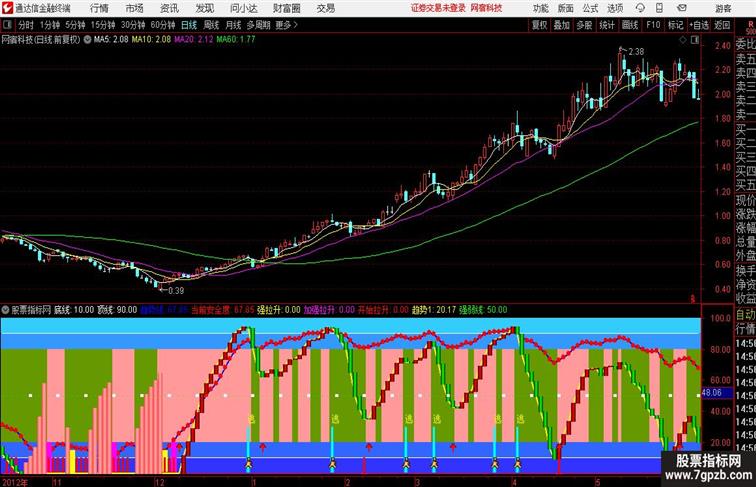Expand the main chart indicator dropdown arrow
The width and height of the screenshot is (756, 487).
point(87,40)
